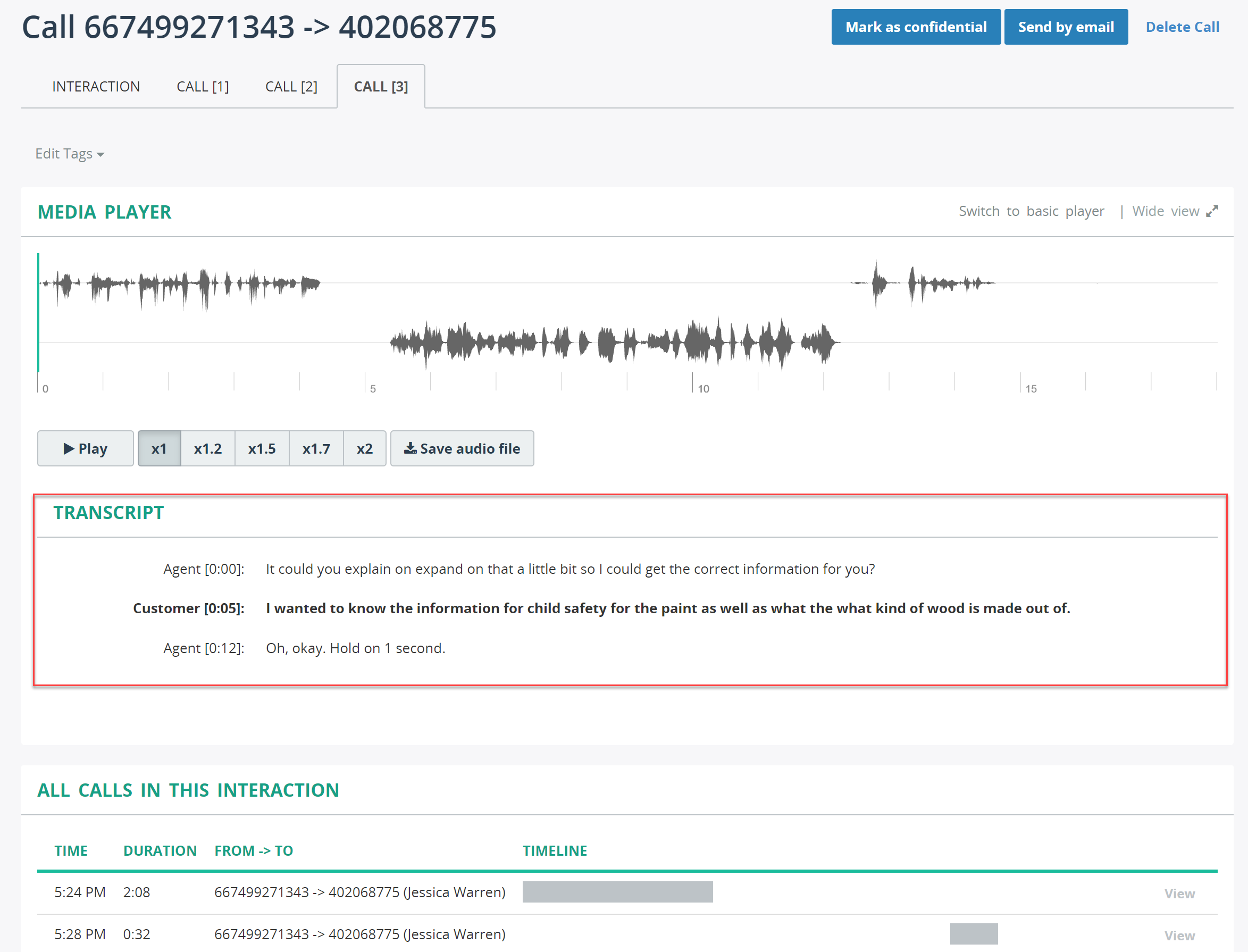Screen dimensions: 1248x952
Task: Click View for the 5:28 PM call
Action: point(1179,935)
